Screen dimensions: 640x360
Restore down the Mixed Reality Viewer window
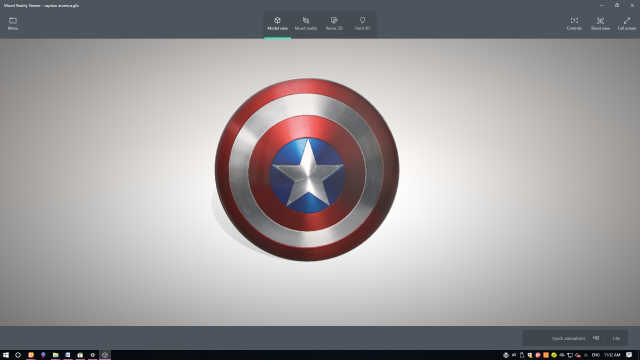tap(617, 5)
